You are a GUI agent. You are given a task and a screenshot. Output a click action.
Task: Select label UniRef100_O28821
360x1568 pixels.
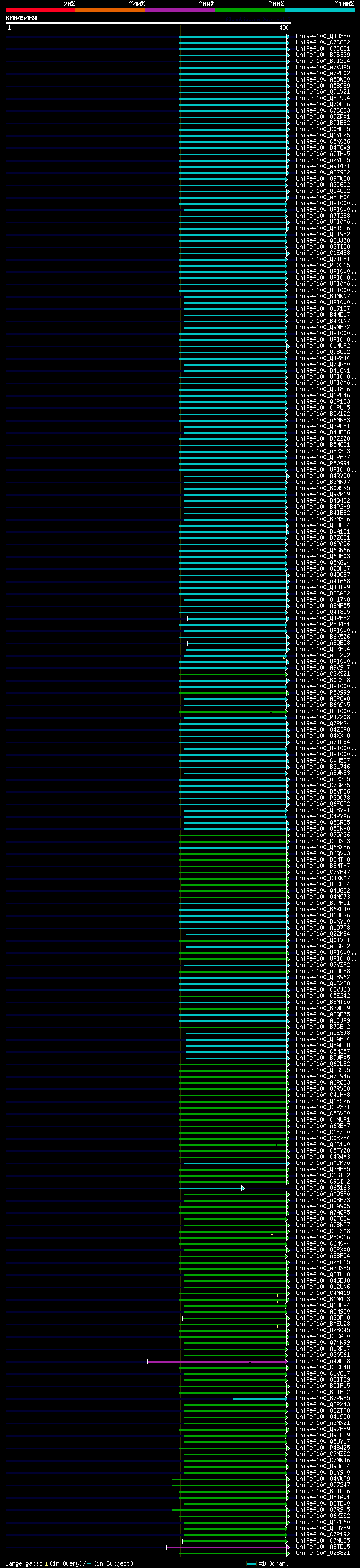pos(323,1553)
